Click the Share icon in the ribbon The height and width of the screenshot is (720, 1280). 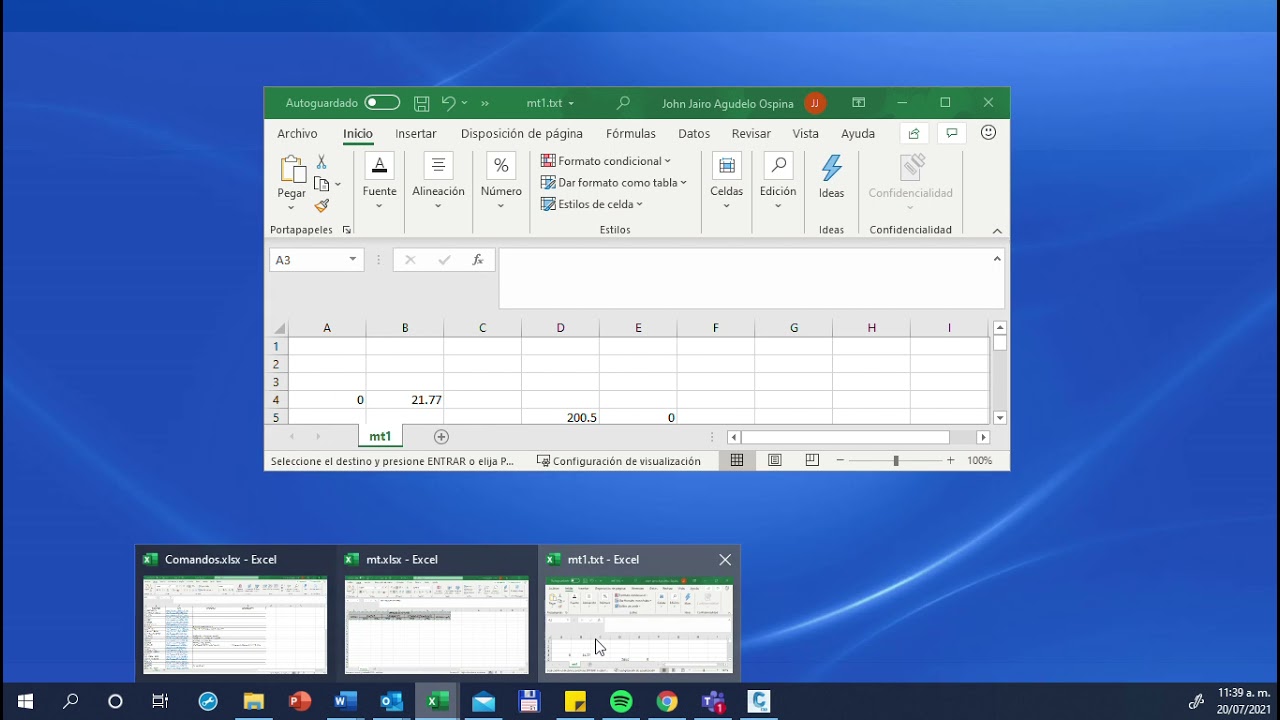click(913, 133)
